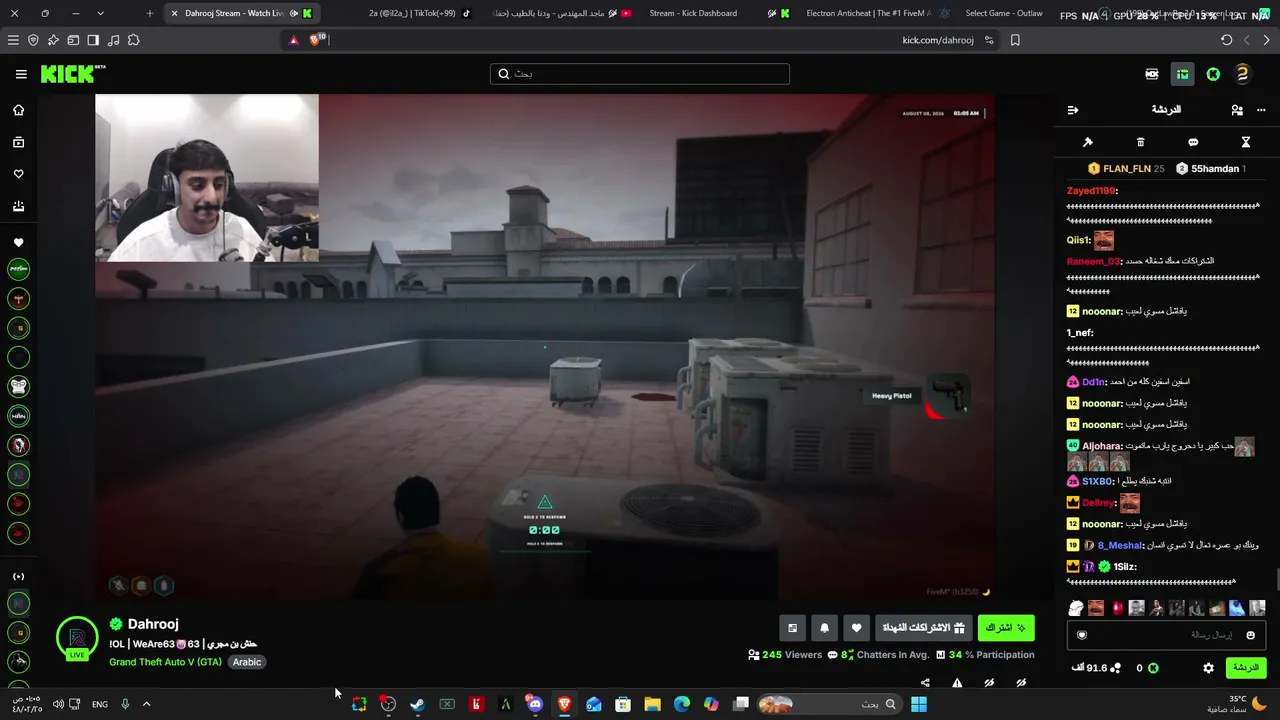This screenshot has height=720, width=1280.
Task: Click the trash icon in chat toolbar
Action: [1140, 142]
